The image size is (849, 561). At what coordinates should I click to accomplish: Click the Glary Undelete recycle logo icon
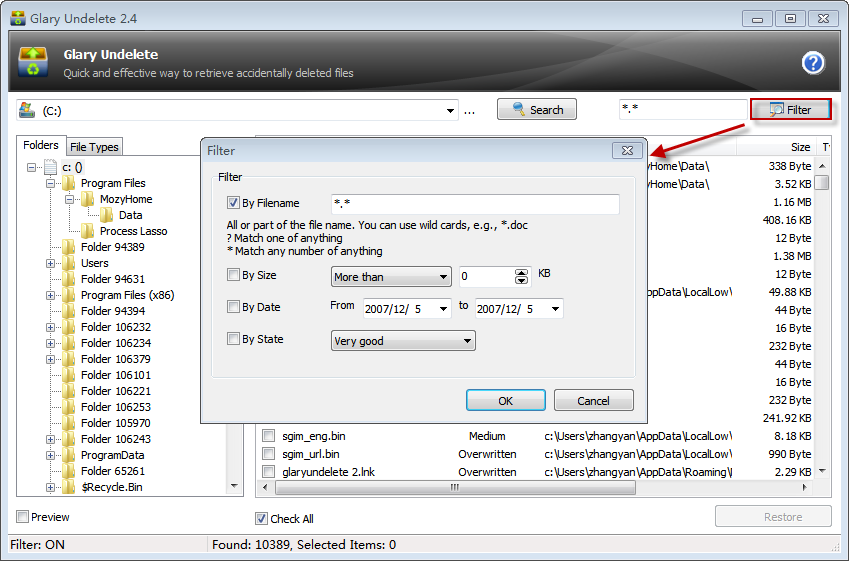tap(33, 62)
